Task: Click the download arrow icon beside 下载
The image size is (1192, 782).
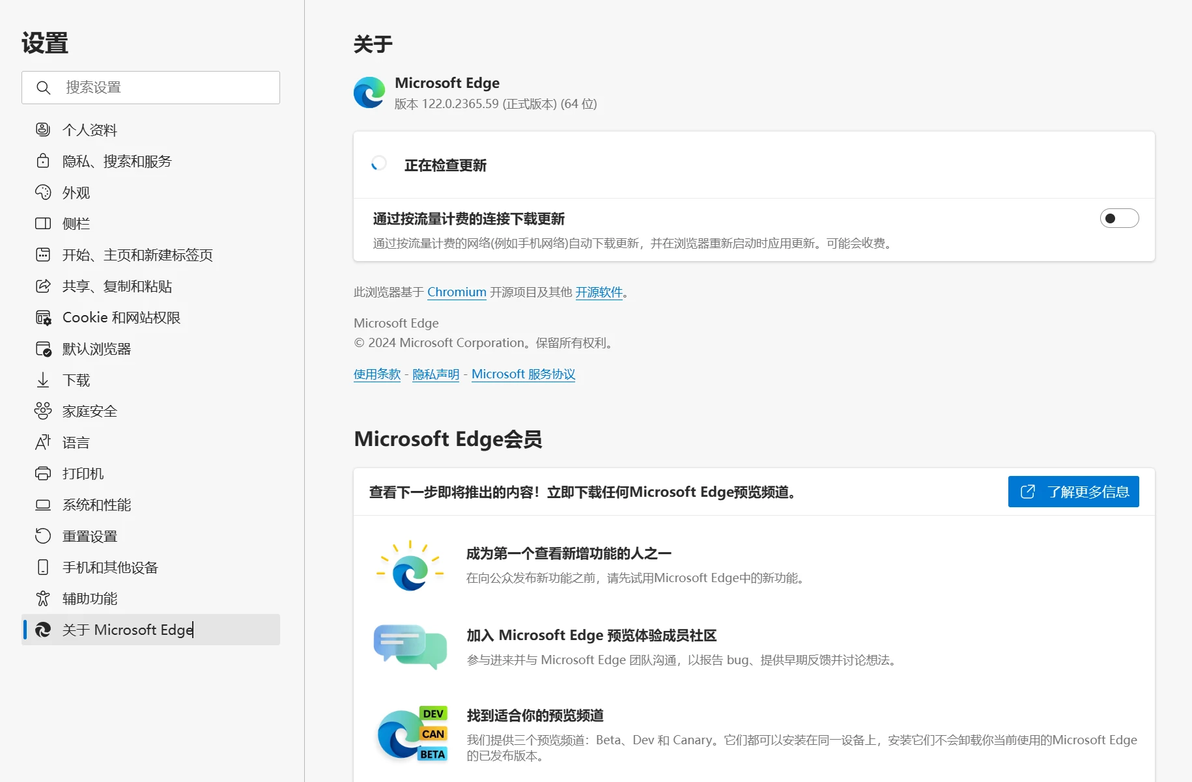Action: [43, 380]
